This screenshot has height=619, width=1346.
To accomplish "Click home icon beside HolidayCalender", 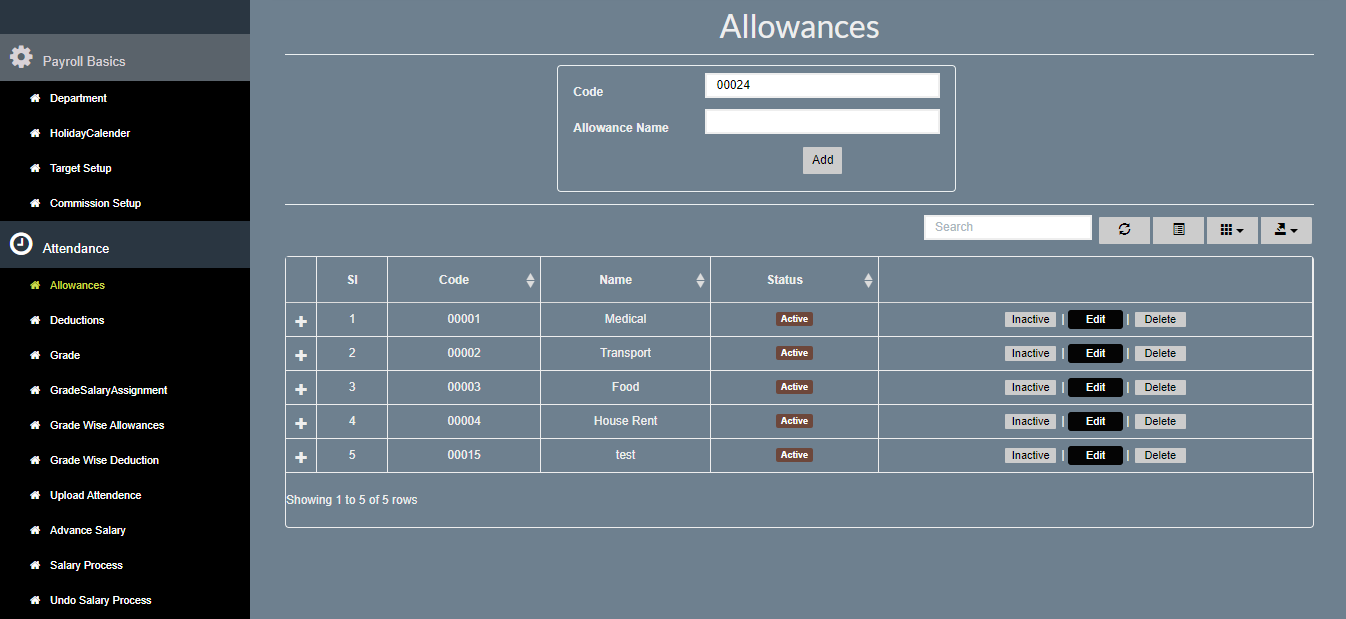I will [x=35, y=133].
